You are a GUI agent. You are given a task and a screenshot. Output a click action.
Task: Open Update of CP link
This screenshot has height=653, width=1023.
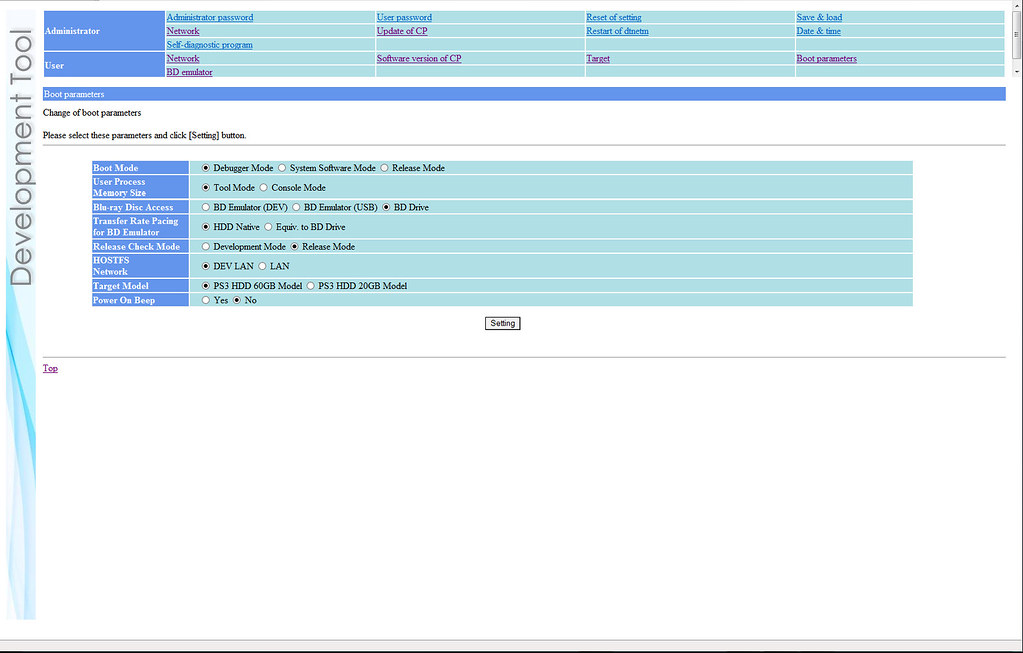coord(402,31)
